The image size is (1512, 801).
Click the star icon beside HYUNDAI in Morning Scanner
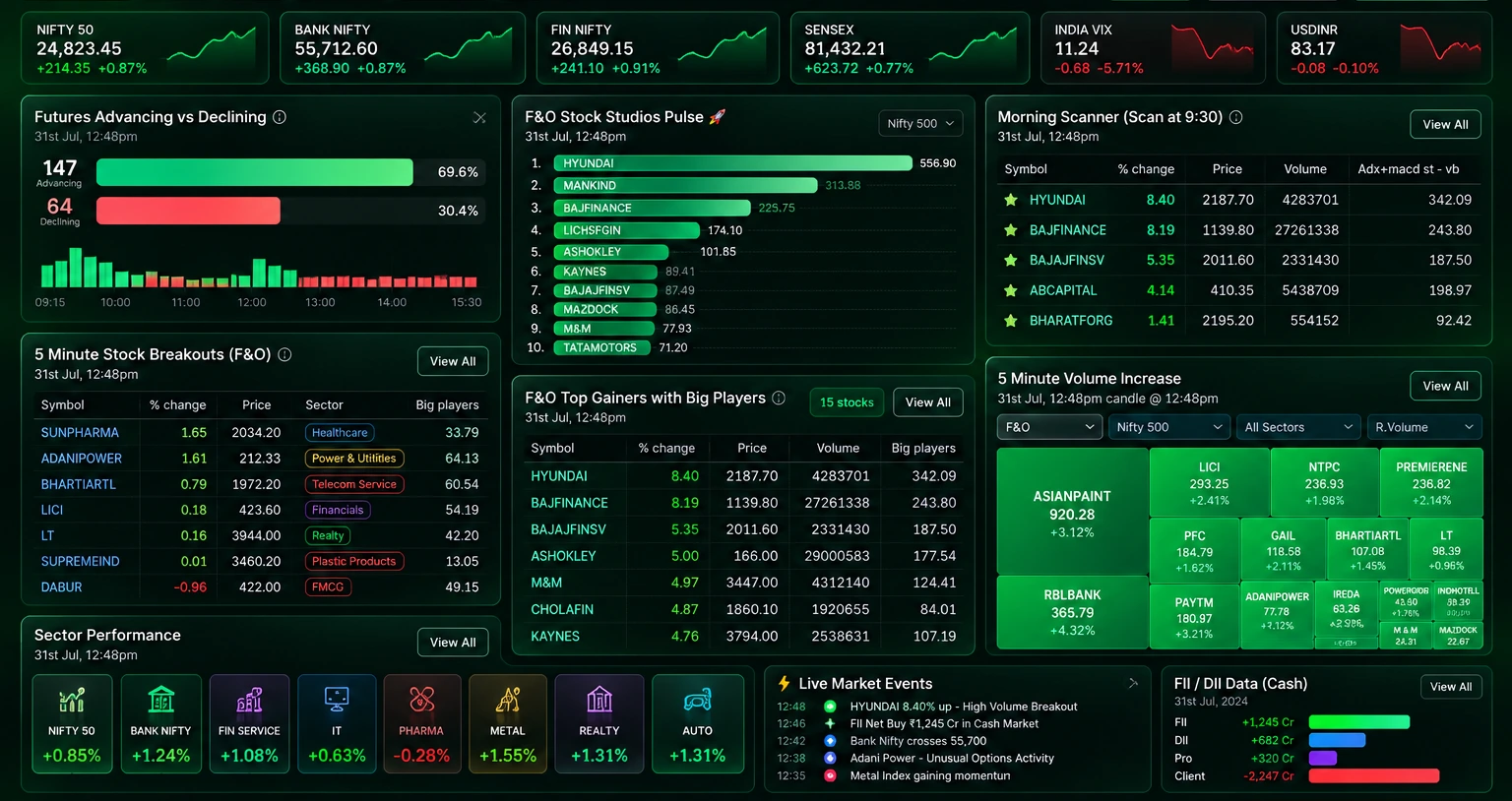[x=1010, y=200]
